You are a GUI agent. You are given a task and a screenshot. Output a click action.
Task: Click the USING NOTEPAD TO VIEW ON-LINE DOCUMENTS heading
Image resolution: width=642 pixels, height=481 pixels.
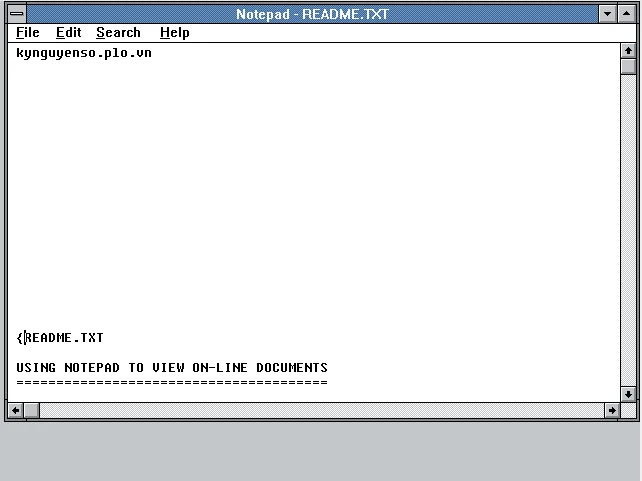tap(172, 368)
